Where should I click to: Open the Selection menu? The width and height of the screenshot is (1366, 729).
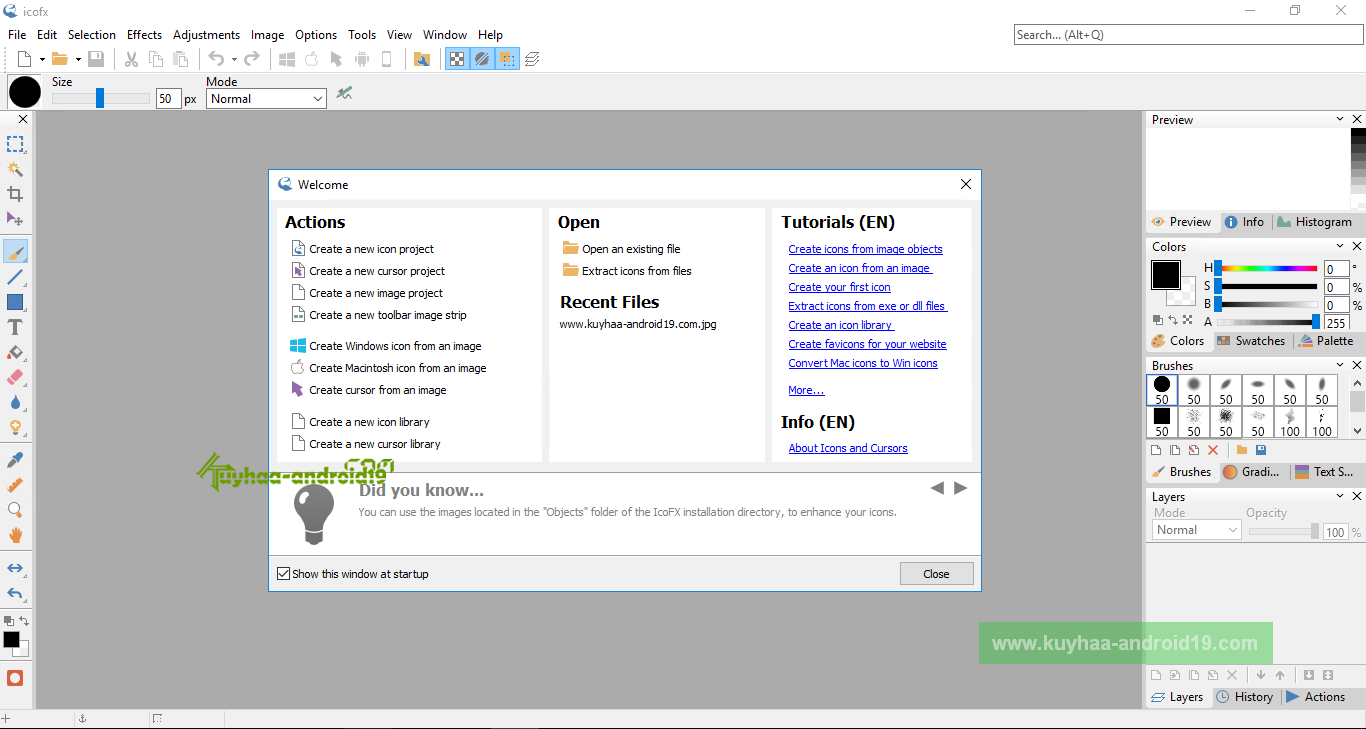tap(92, 34)
